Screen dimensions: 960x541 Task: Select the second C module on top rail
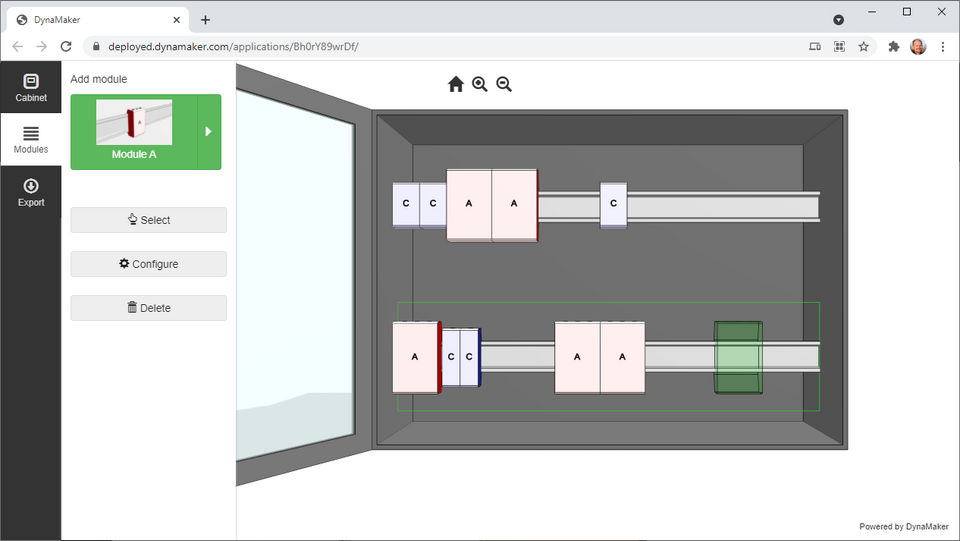[x=433, y=204]
